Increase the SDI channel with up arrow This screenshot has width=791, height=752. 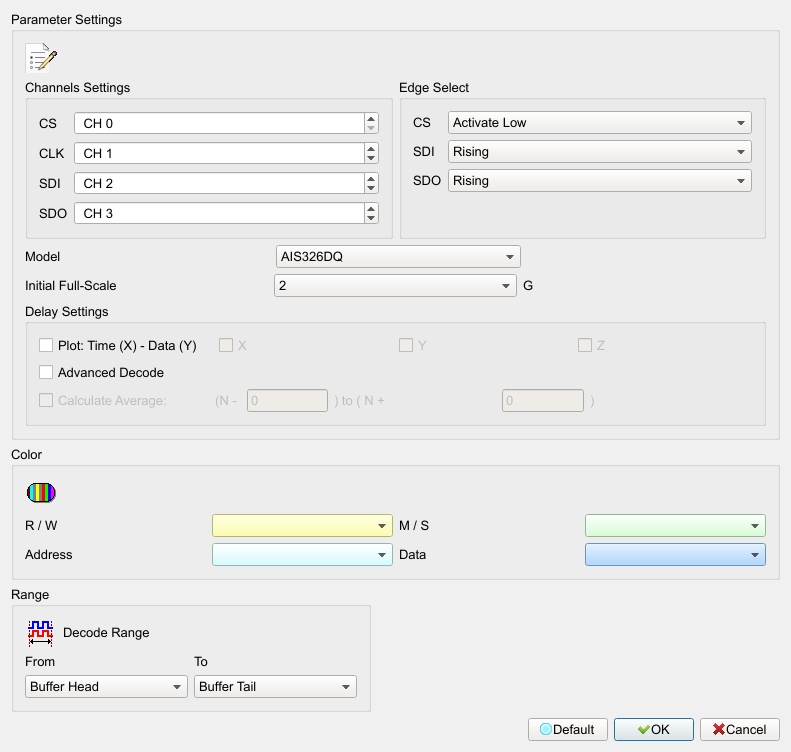[371, 179]
